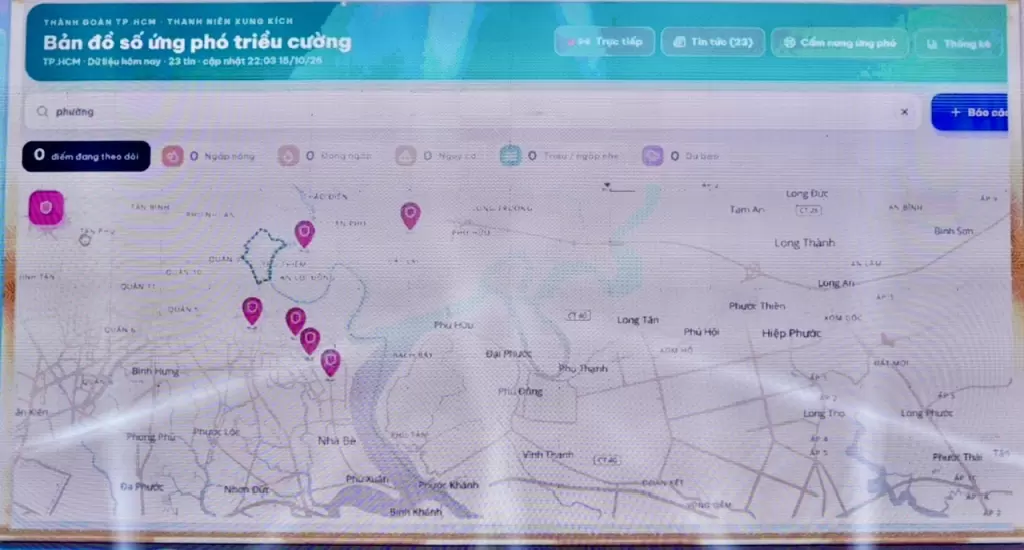
Task: Click the Tam An map label
Action: point(747,210)
